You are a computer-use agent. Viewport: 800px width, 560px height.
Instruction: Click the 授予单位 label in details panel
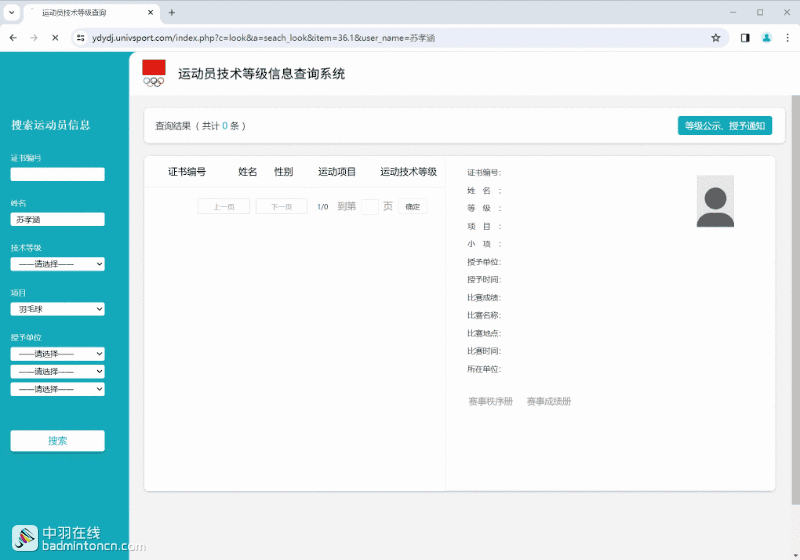pyautogui.click(x=484, y=262)
